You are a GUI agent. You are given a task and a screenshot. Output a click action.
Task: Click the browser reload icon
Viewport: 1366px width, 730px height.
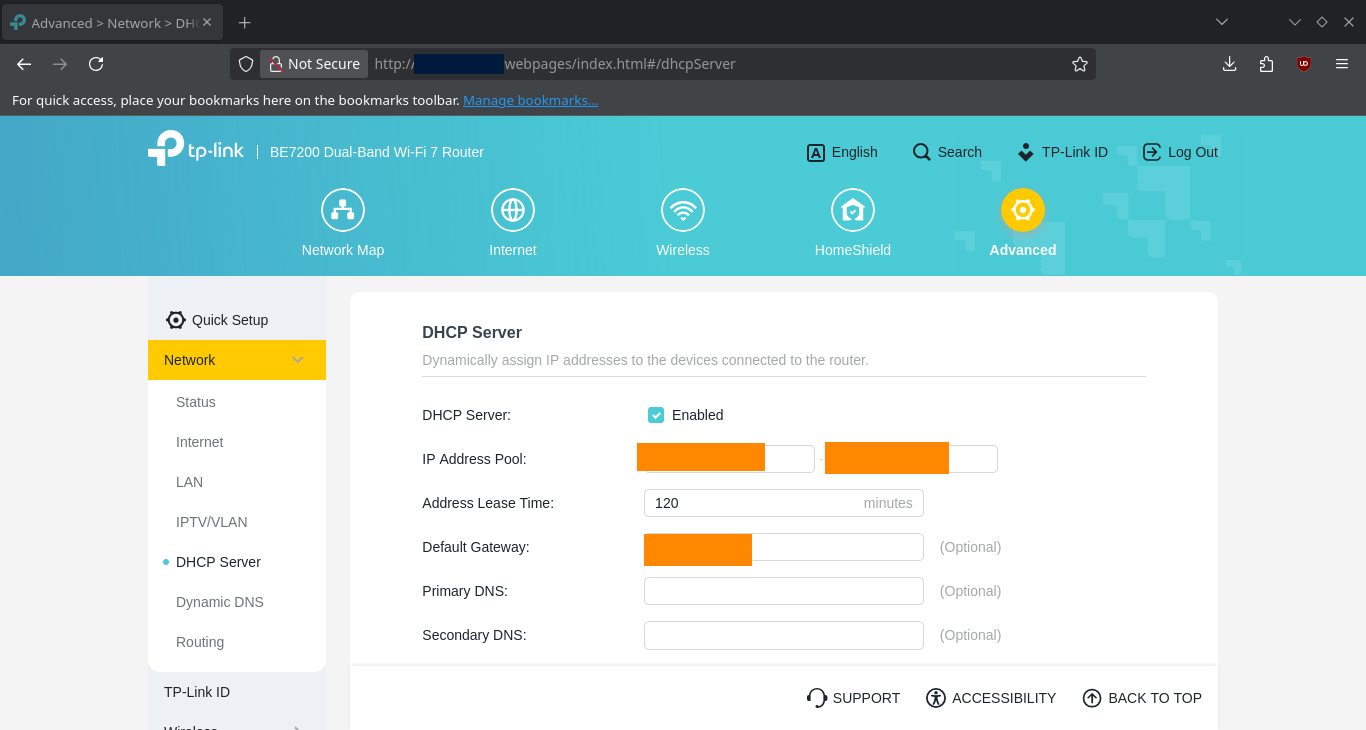coord(96,64)
